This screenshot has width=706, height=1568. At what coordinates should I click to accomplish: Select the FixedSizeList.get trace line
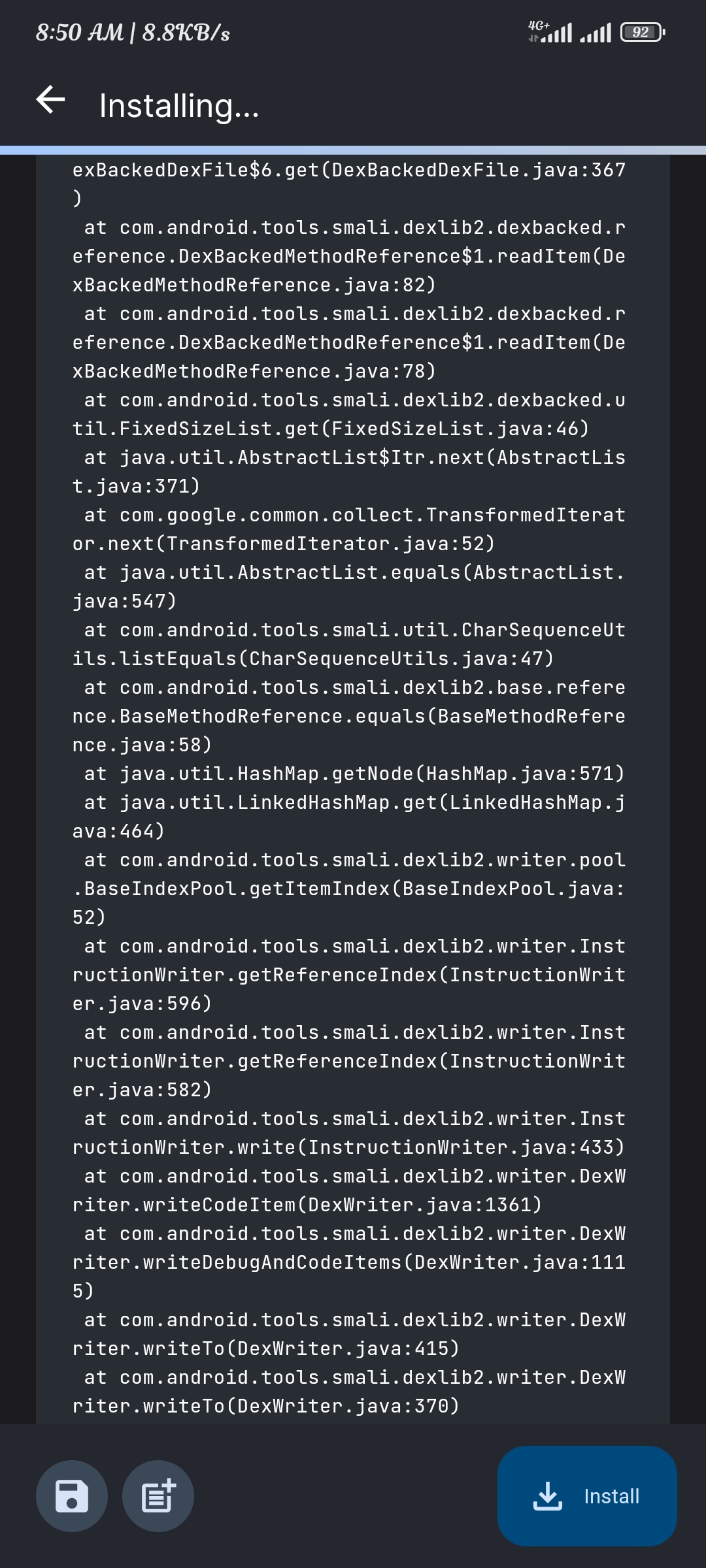330,429
